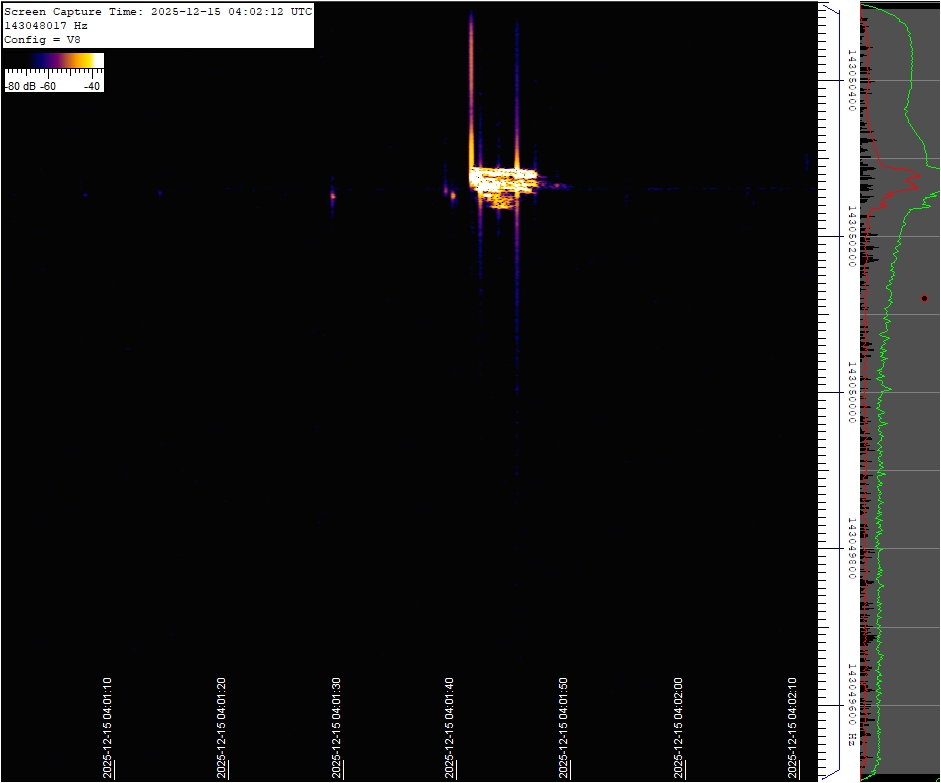Image resolution: width=941 pixels, height=783 pixels.
Task: Click the color gradient bar of the dB legend
Action: 54,61
